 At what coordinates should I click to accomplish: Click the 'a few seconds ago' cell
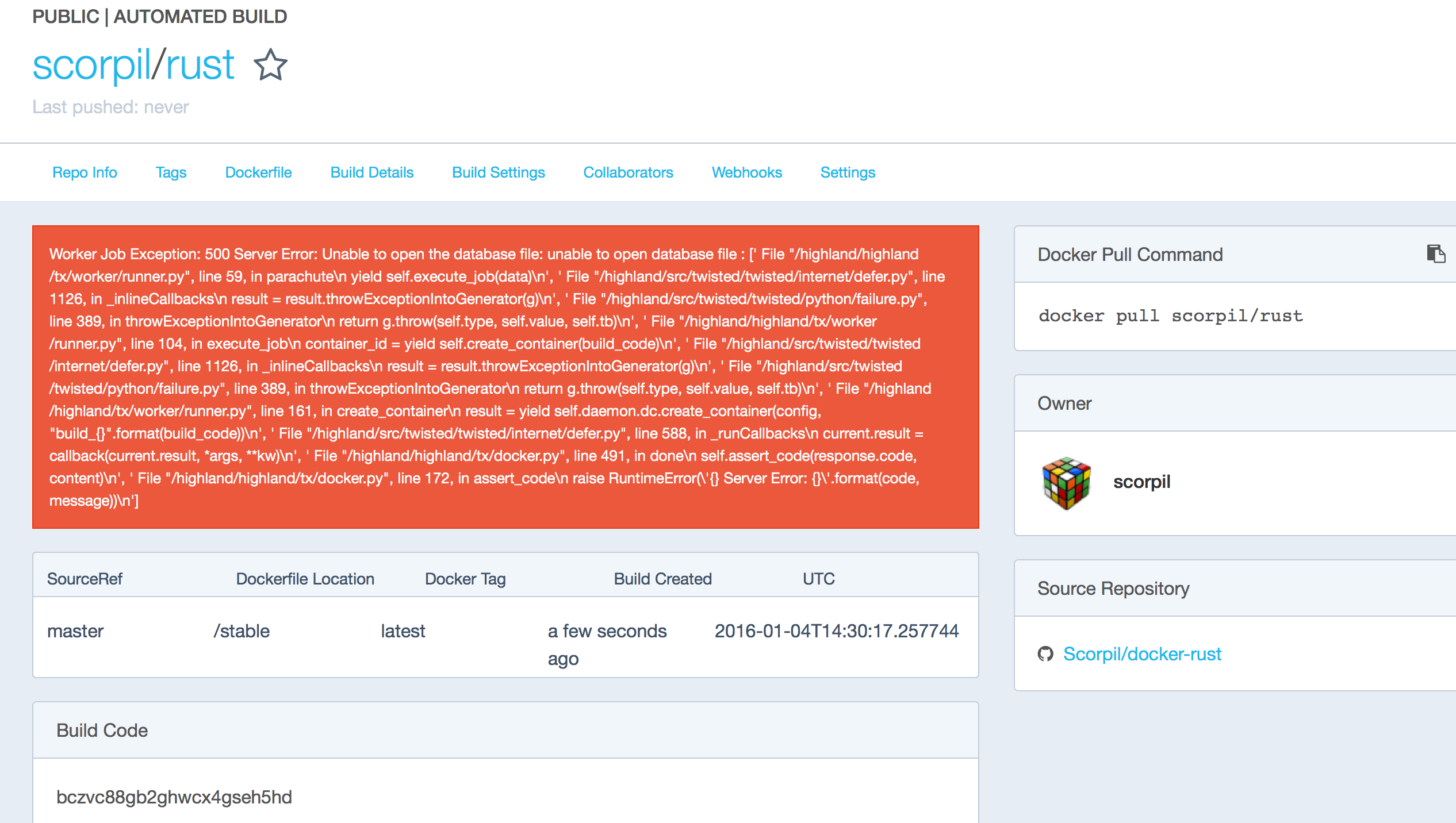[607, 645]
